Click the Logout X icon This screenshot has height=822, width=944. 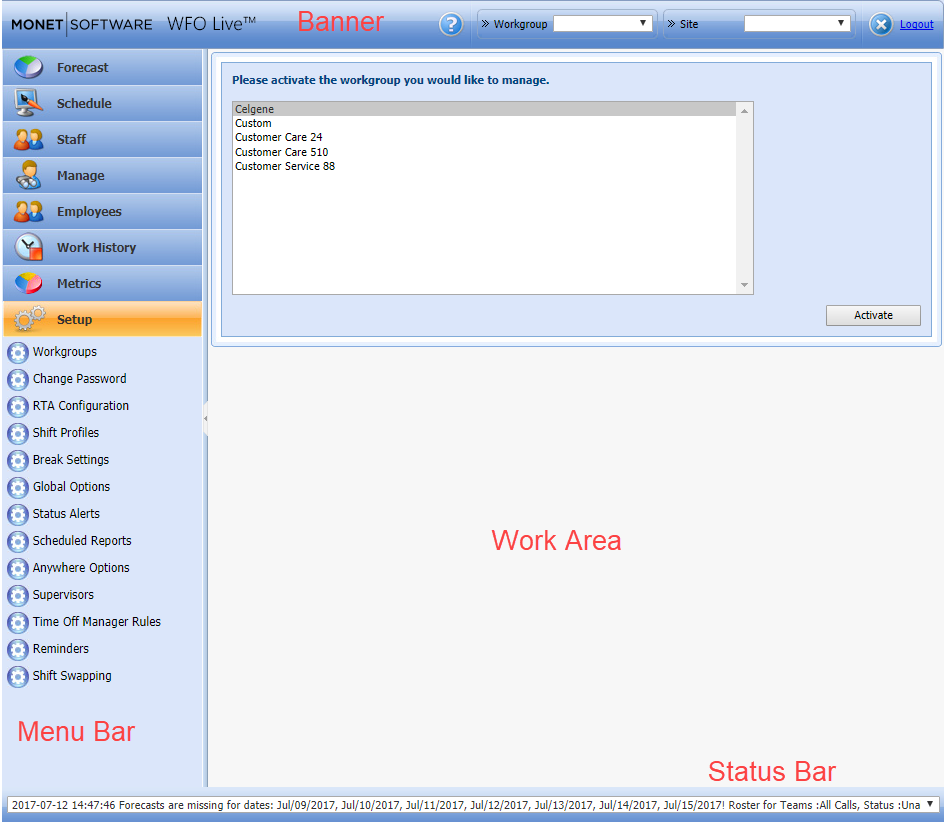881,25
